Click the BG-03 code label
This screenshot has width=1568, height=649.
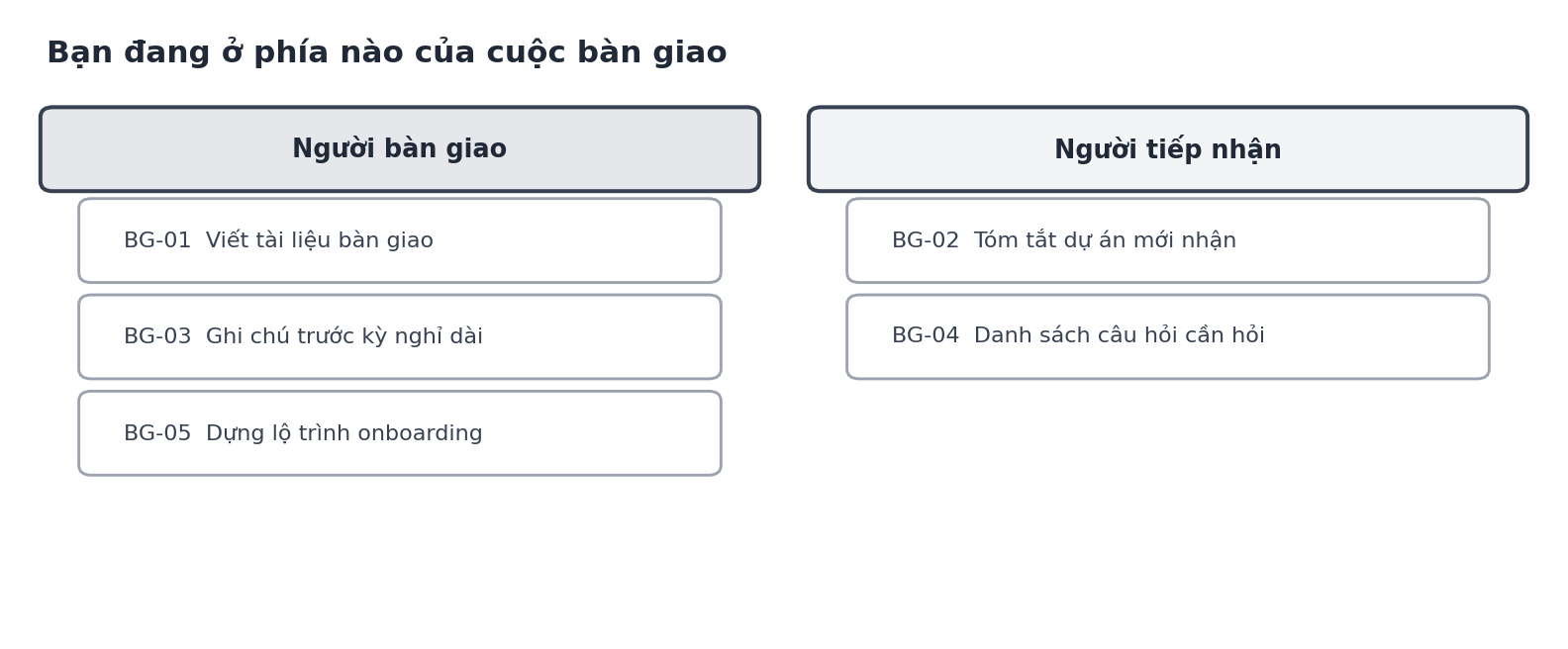[157, 337]
